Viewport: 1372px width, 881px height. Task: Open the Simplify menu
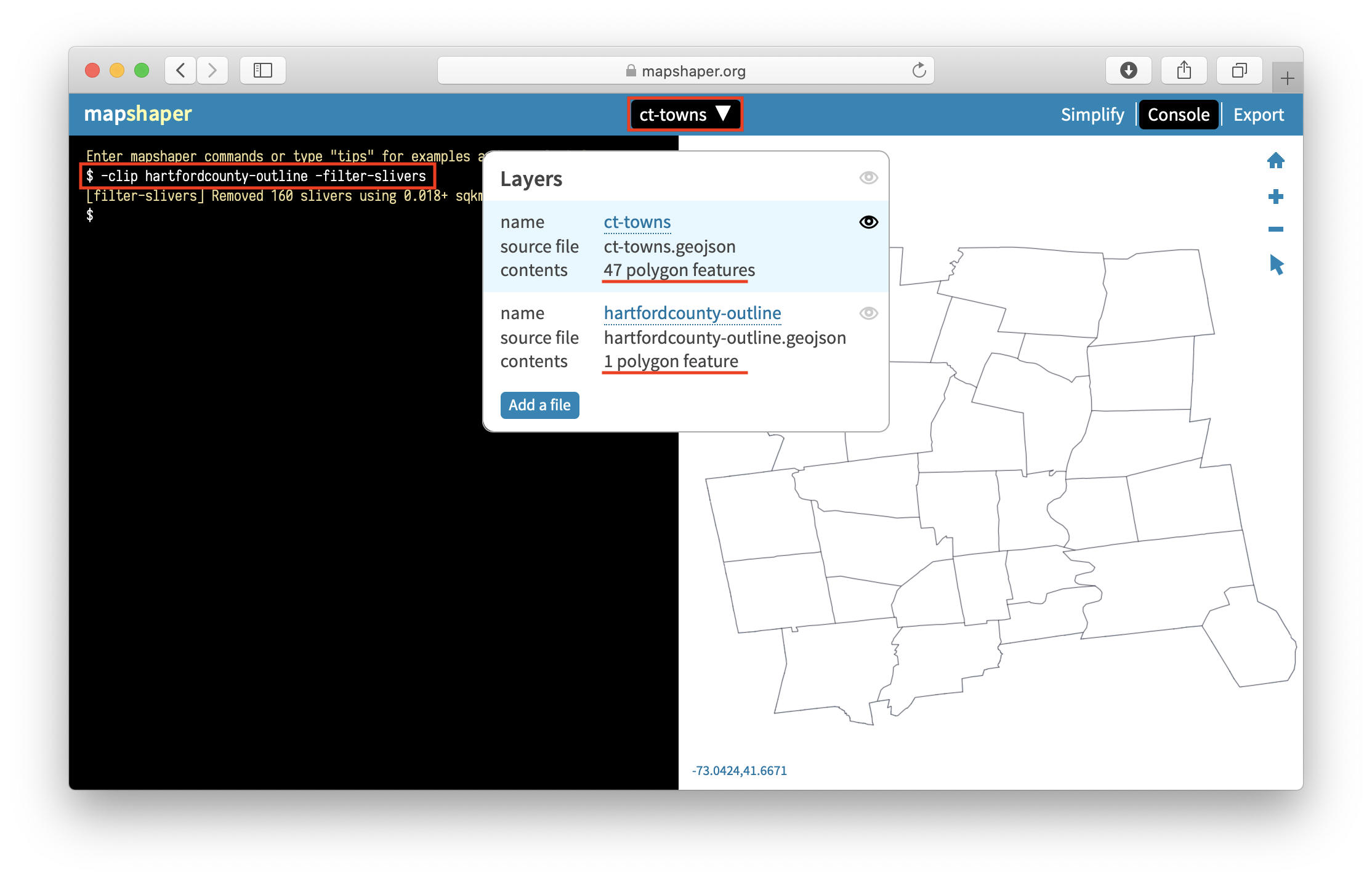[1092, 115]
